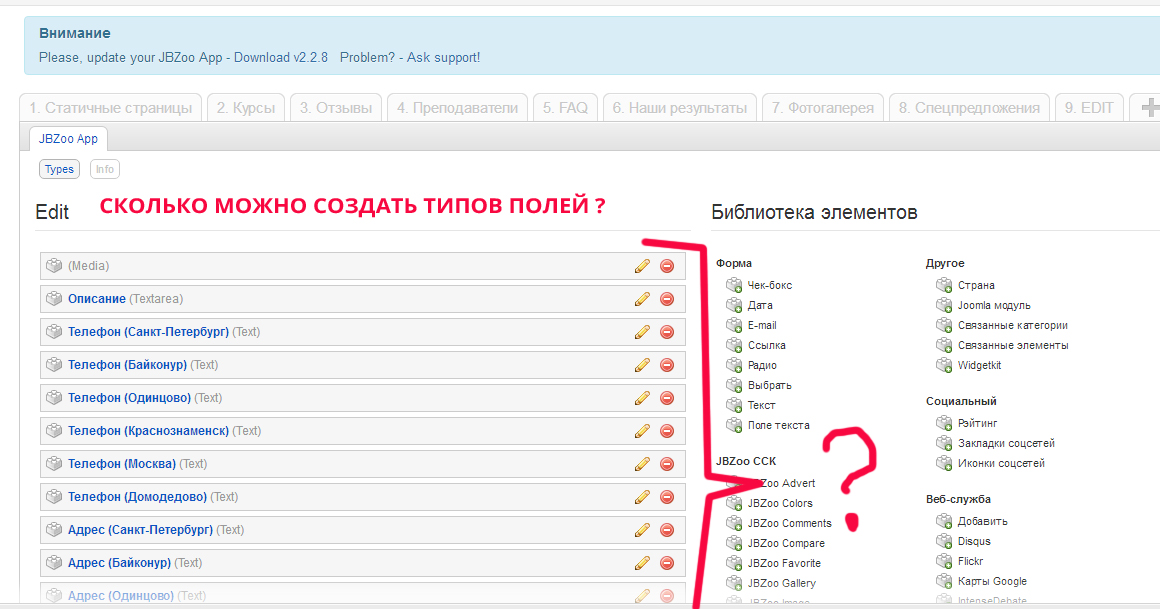The width and height of the screenshot is (1160, 609).
Task: Switch to the Фотогалерея tab
Action: (823, 108)
